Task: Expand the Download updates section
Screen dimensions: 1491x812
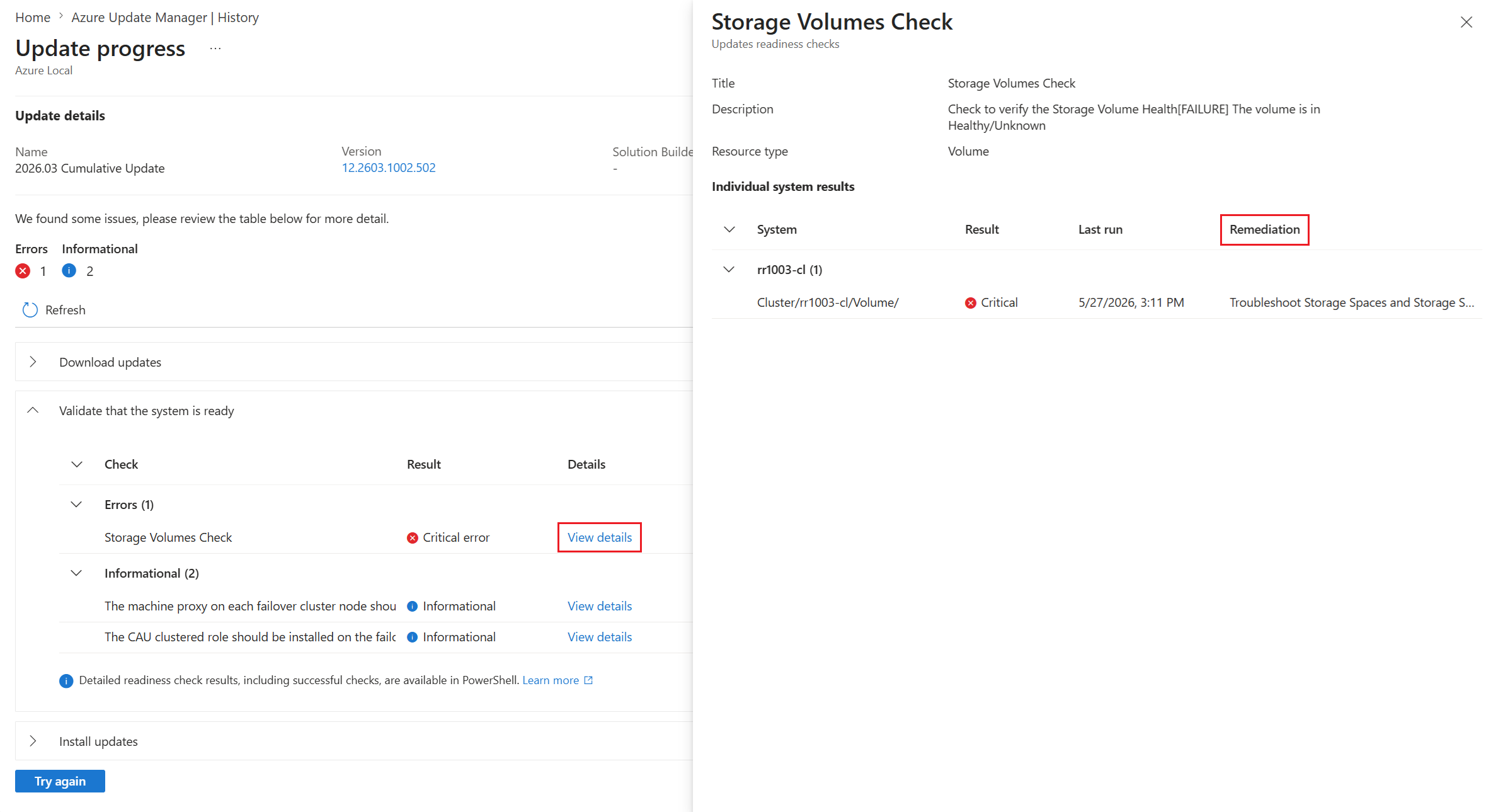Action: 33,362
